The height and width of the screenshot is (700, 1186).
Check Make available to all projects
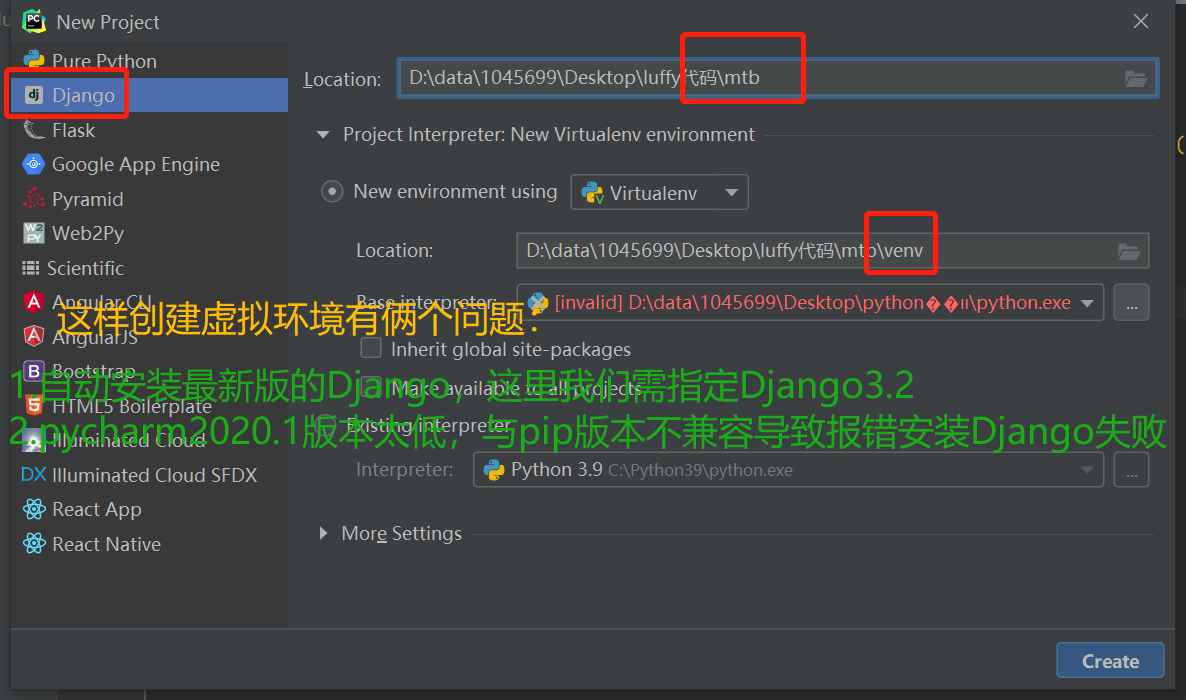(x=371, y=389)
